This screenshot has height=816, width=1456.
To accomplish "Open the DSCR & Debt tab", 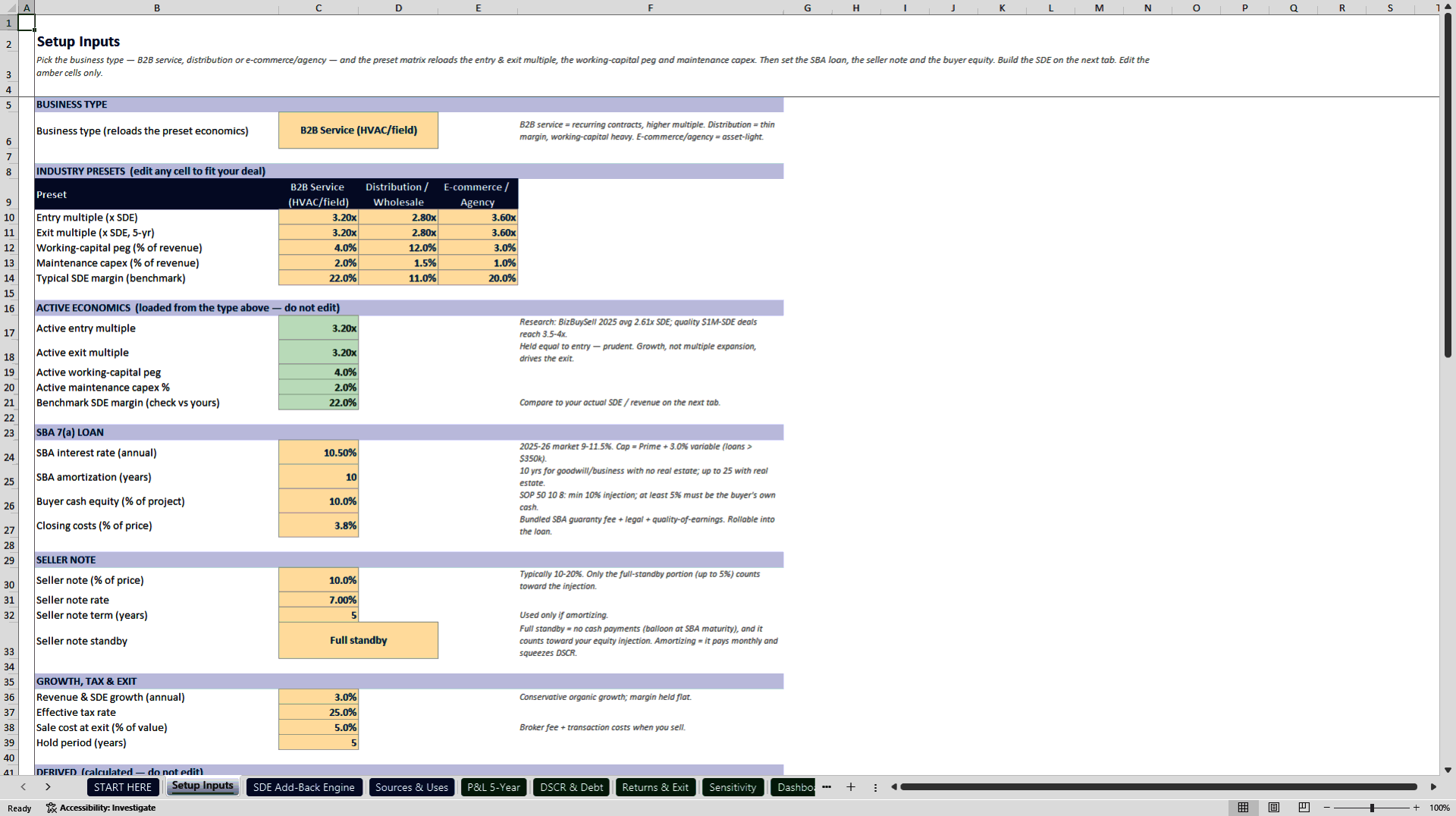I will pos(572,787).
